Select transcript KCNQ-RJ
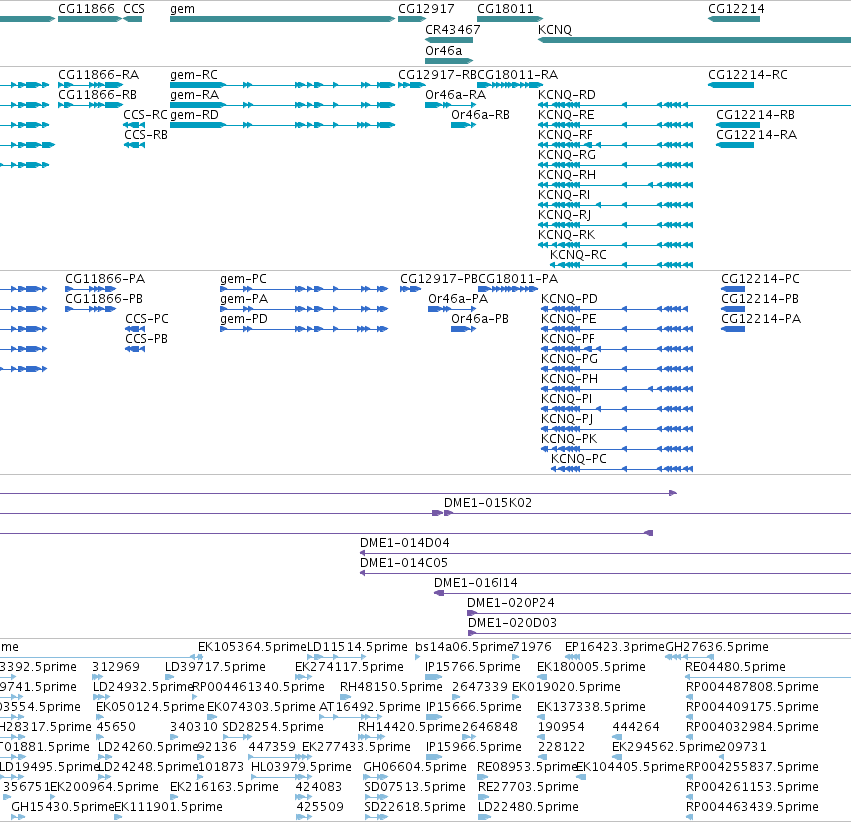 pyautogui.click(x=615, y=225)
